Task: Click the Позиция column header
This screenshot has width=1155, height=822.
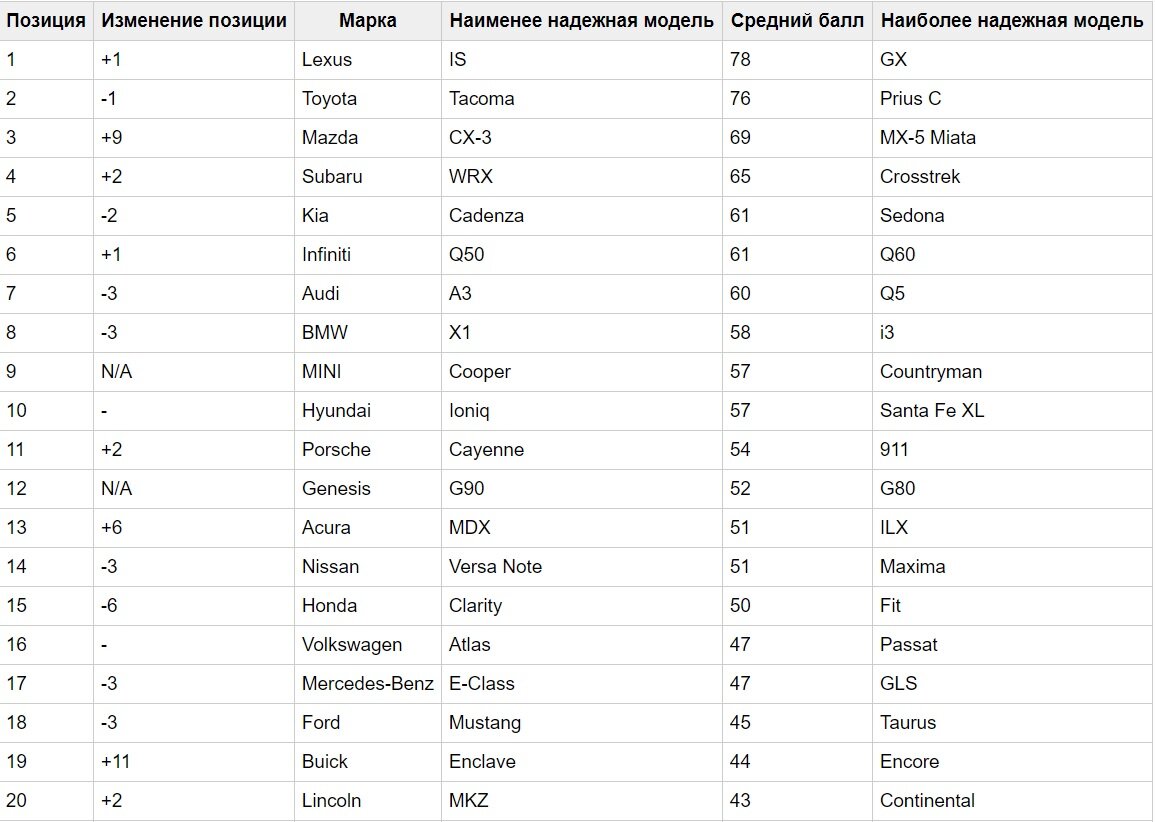Action: (x=46, y=21)
